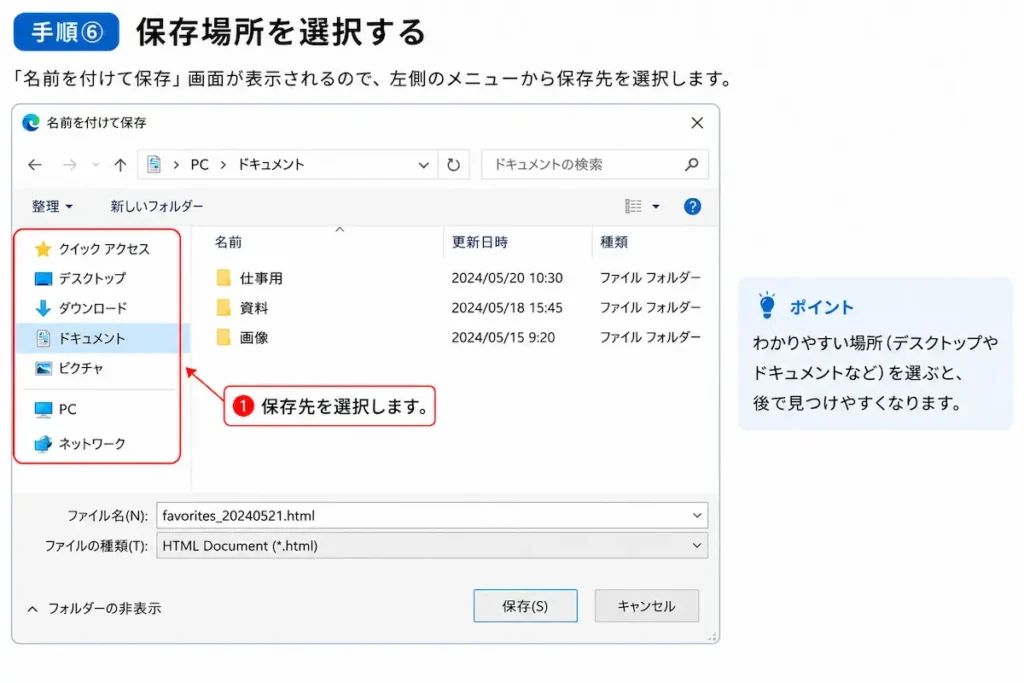Go forward using the right arrow
This screenshot has height=683, width=1024.
(x=69, y=165)
